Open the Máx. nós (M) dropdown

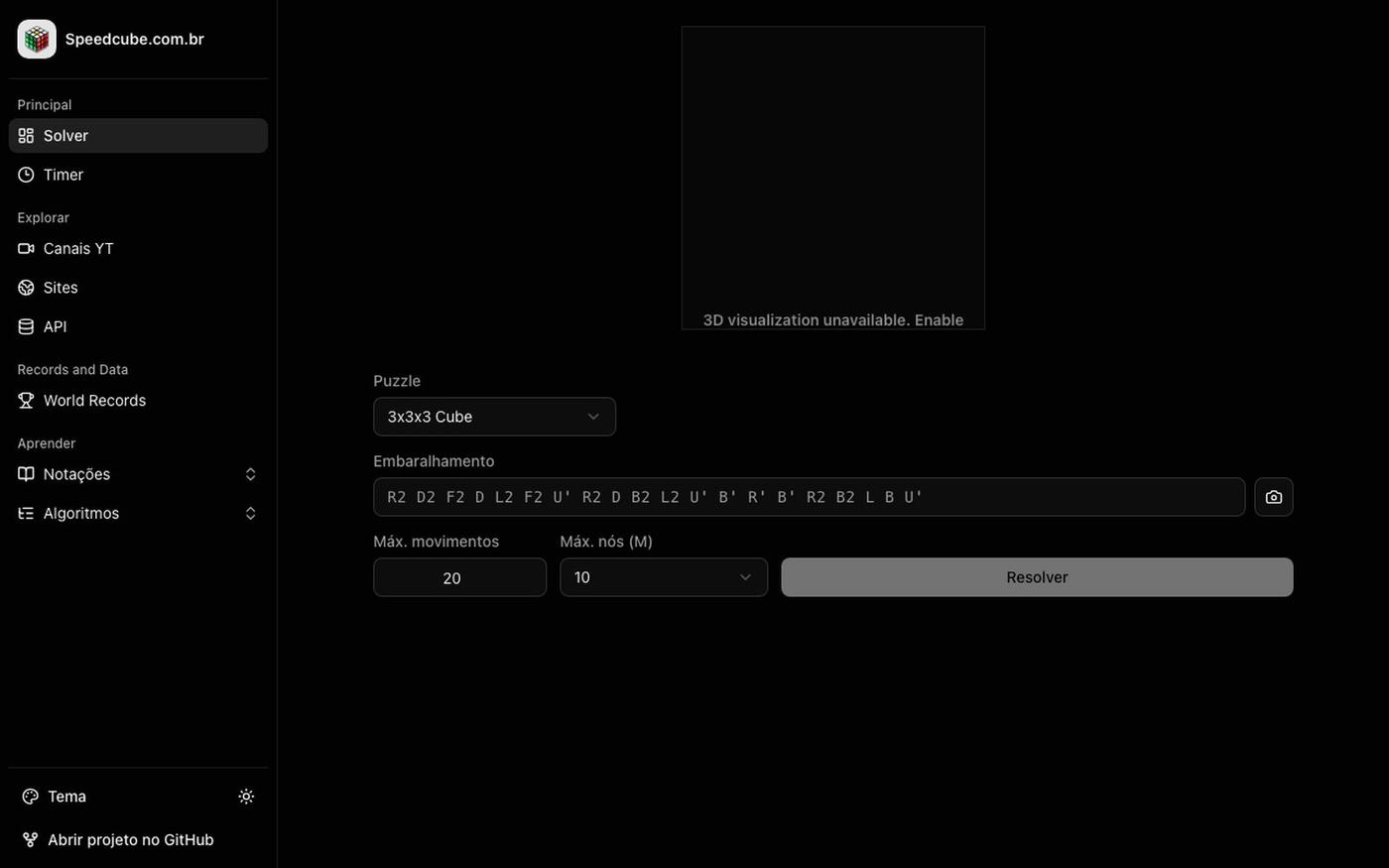click(664, 577)
